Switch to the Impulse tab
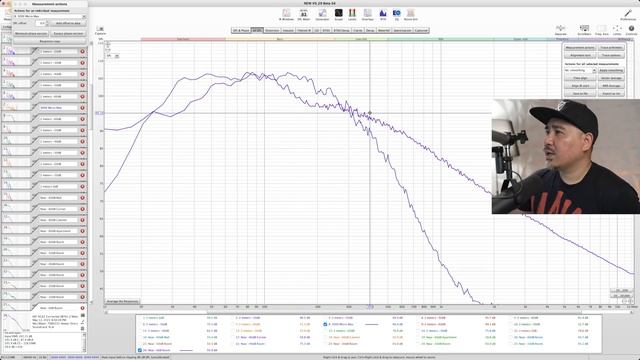This screenshot has width=640, height=360. pyautogui.click(x=288, y=31)
